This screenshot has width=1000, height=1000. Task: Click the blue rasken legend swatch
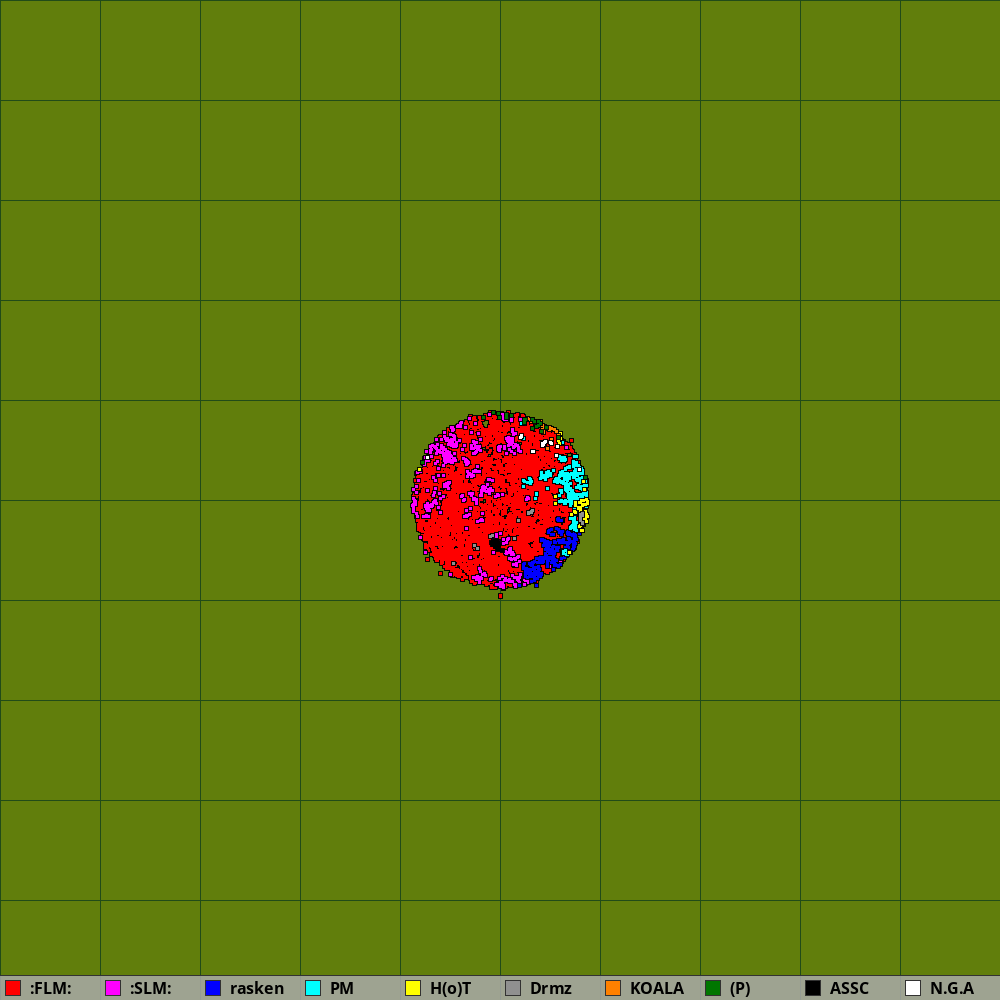(213, 988)
